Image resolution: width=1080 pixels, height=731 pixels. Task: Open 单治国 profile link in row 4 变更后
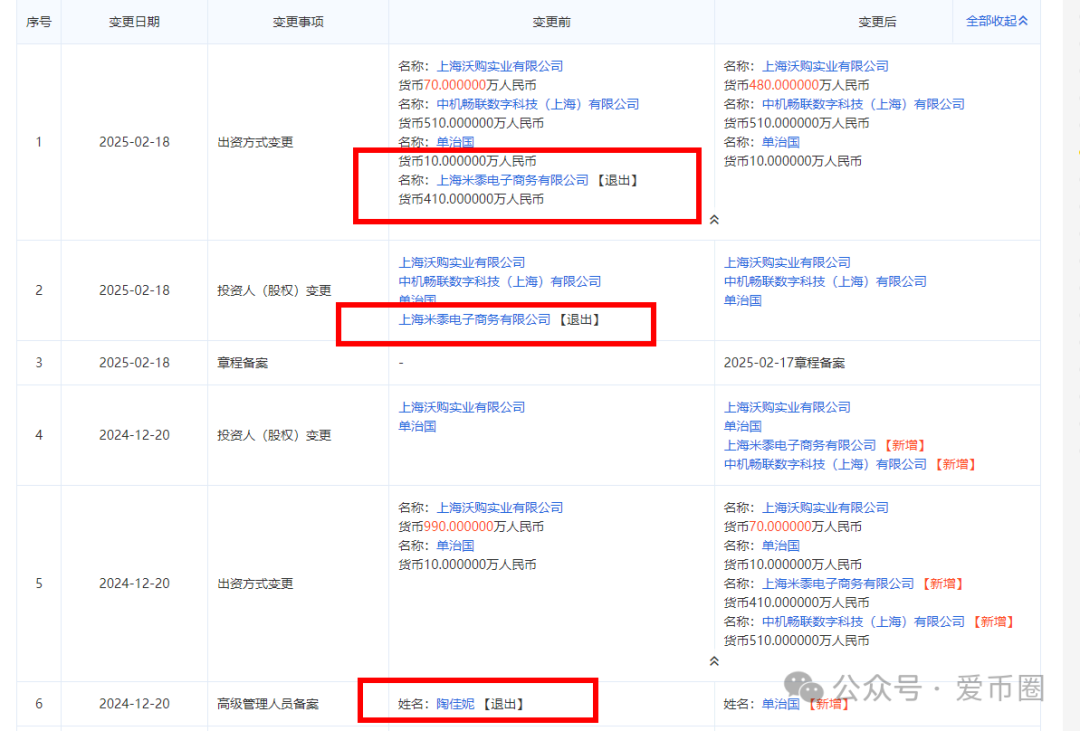click(743, 426)
